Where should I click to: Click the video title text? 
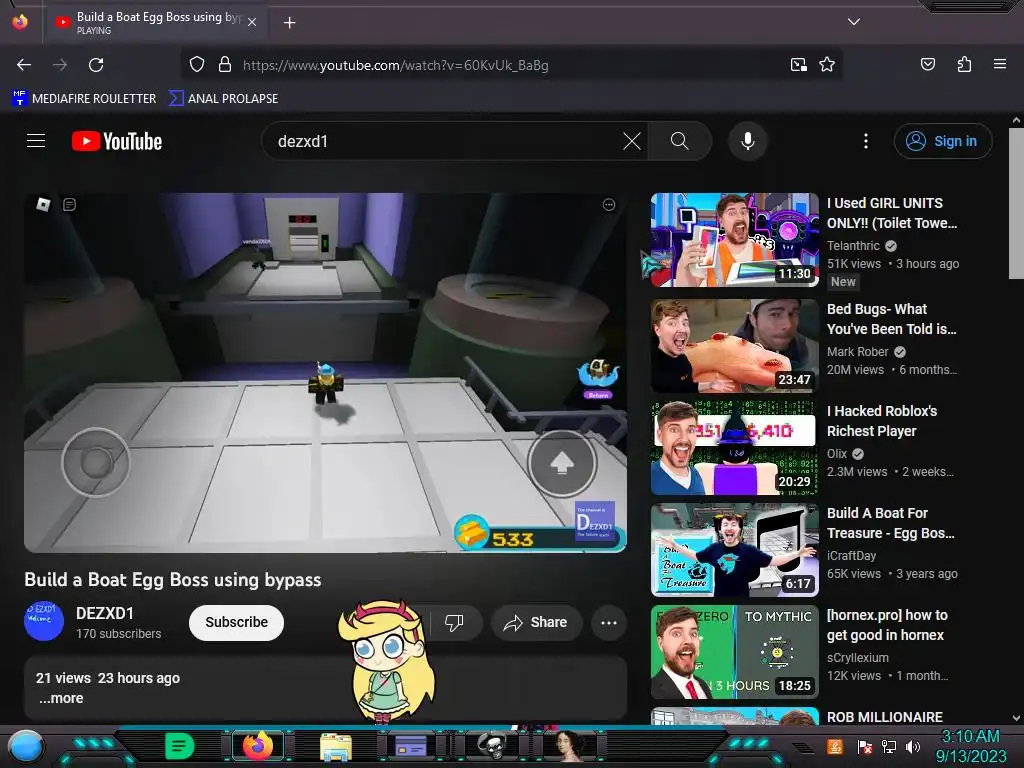(172, 580)
